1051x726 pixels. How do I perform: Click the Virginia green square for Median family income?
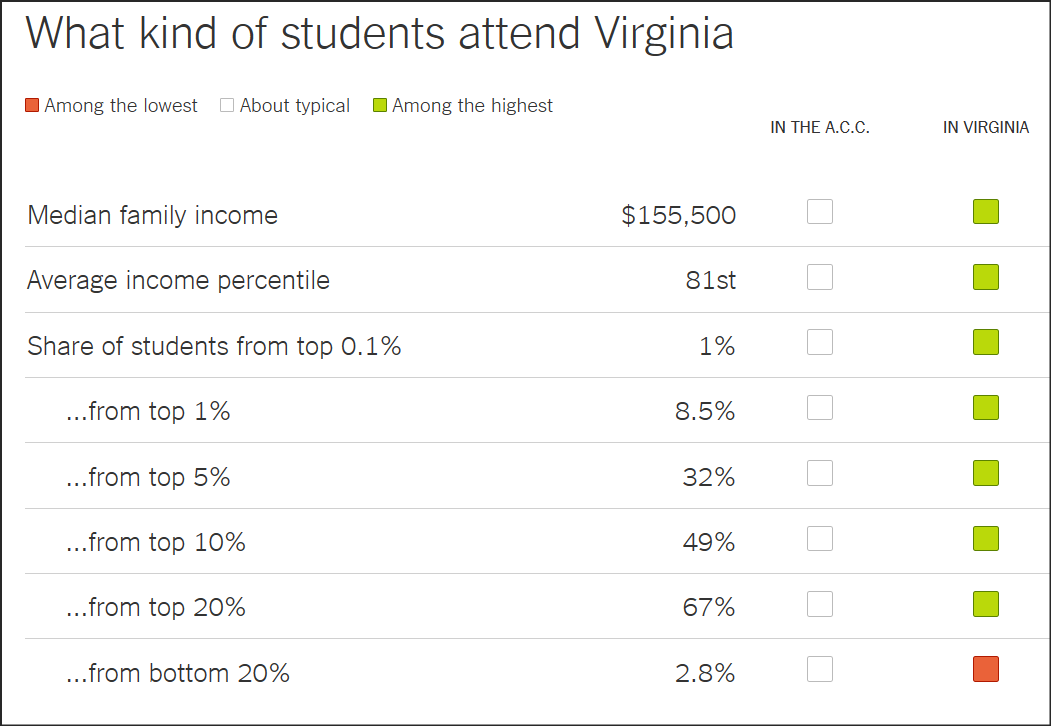tap(986, 212)
